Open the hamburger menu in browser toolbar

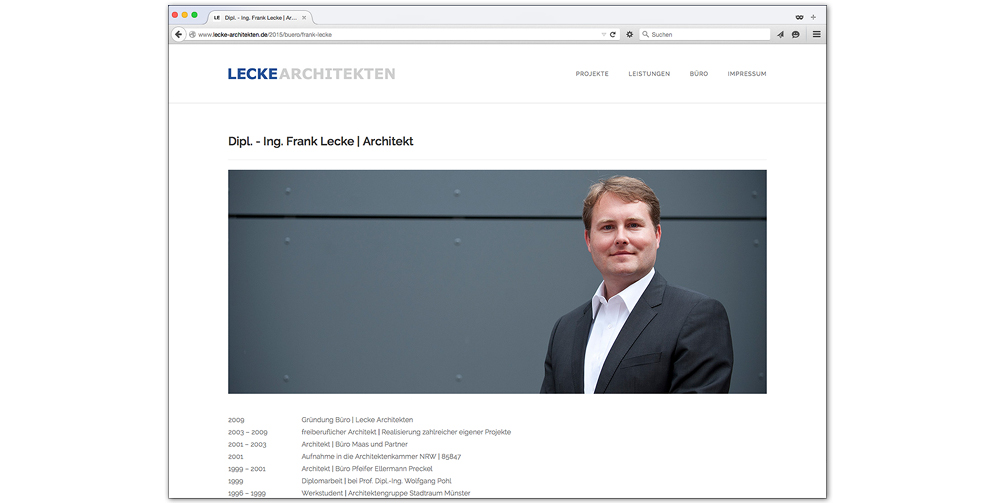tap(816, 34)
